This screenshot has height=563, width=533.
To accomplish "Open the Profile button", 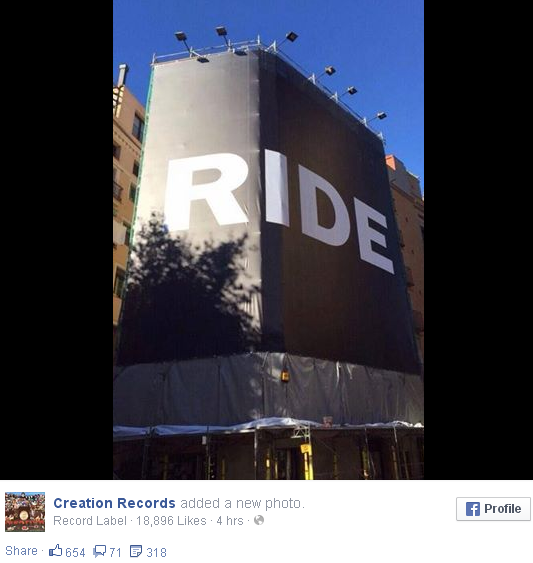I will (493, 509).
